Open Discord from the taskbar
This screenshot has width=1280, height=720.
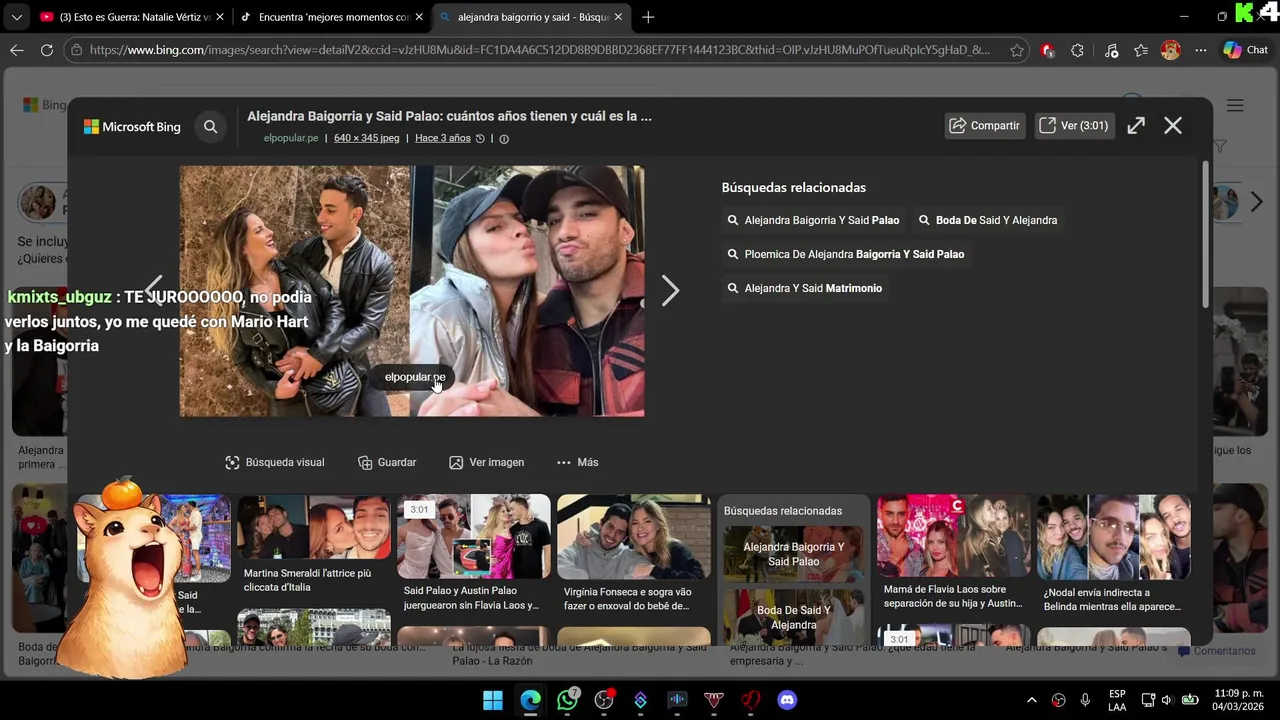(787, 700)
